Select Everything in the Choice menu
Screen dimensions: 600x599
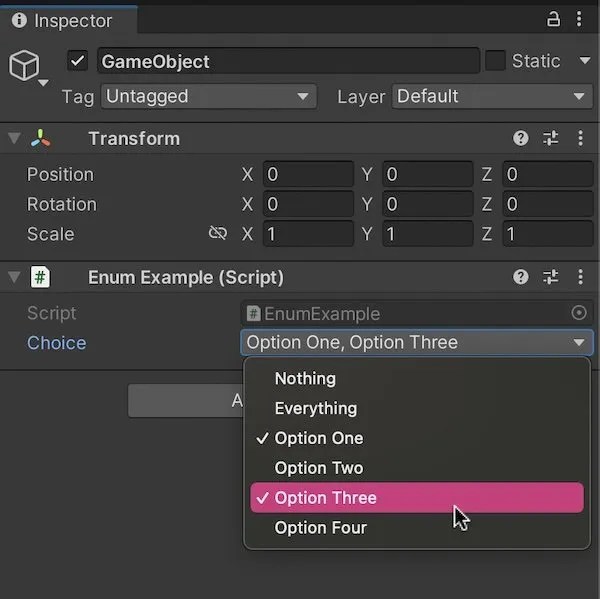pos(316,408)
